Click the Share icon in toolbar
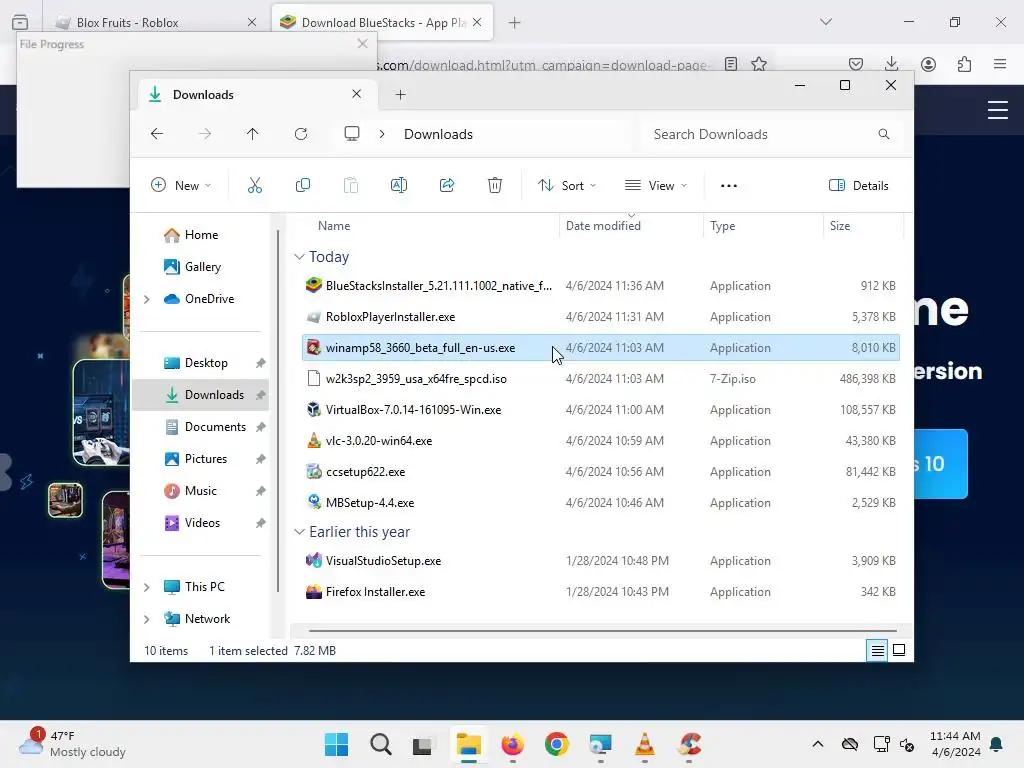Screen dimensions: 1024x768 [x=447, y=185]
